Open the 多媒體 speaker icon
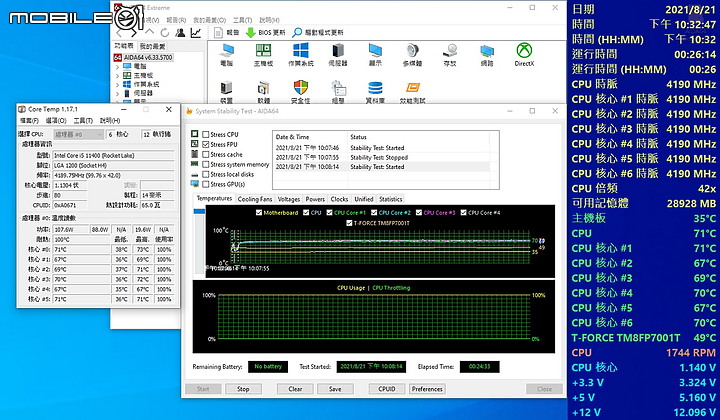720x420 pixels. pyautogui.click(x=412, y=50)
